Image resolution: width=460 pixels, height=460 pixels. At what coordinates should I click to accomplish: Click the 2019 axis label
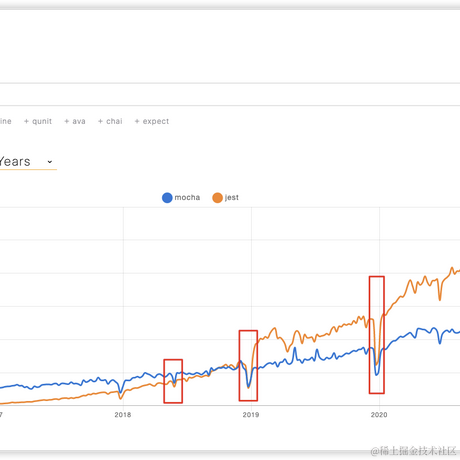[x=251, y=415]
